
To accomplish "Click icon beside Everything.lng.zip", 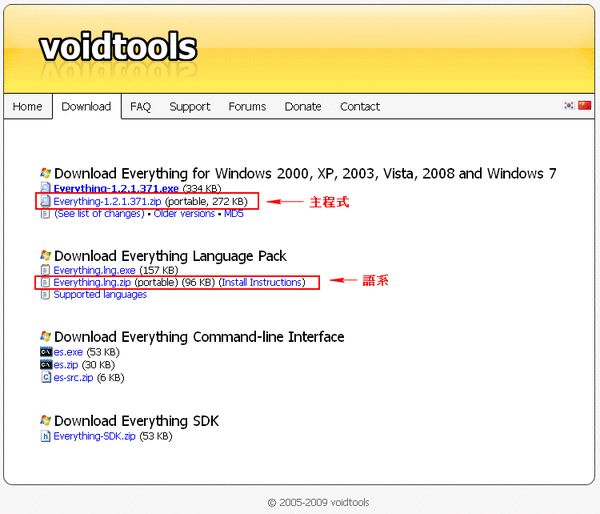I will (45, 282).
